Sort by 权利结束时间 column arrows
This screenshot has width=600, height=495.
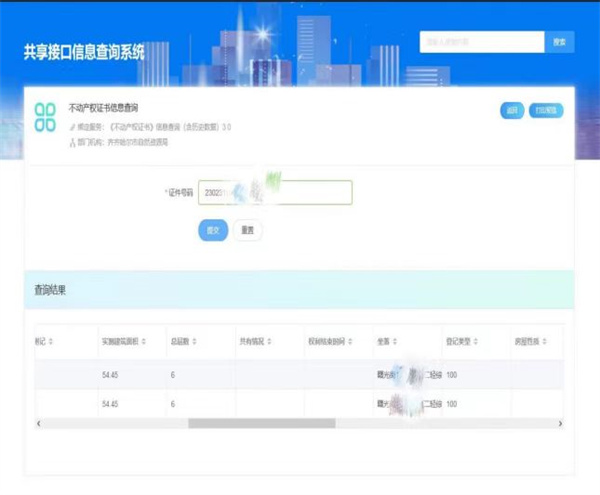tap(350, 342)
